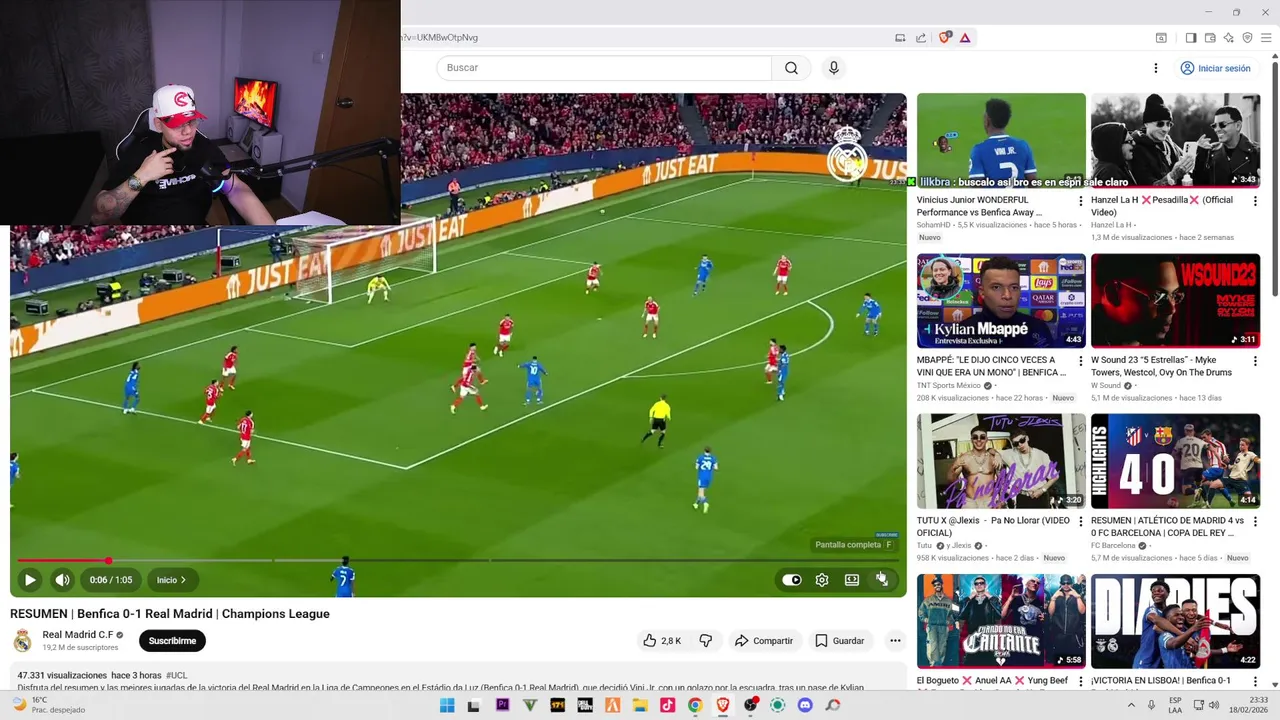The height and width of the screenshot is (720, 1280).
Task: Open weather widget 16°C despejado
Action: [x=48, y=705]
